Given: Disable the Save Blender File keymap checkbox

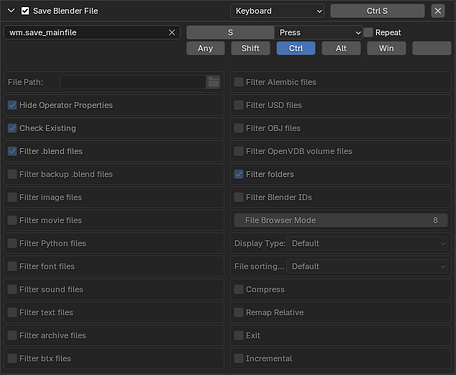Looking at the screenshot, I should (25, 11).
